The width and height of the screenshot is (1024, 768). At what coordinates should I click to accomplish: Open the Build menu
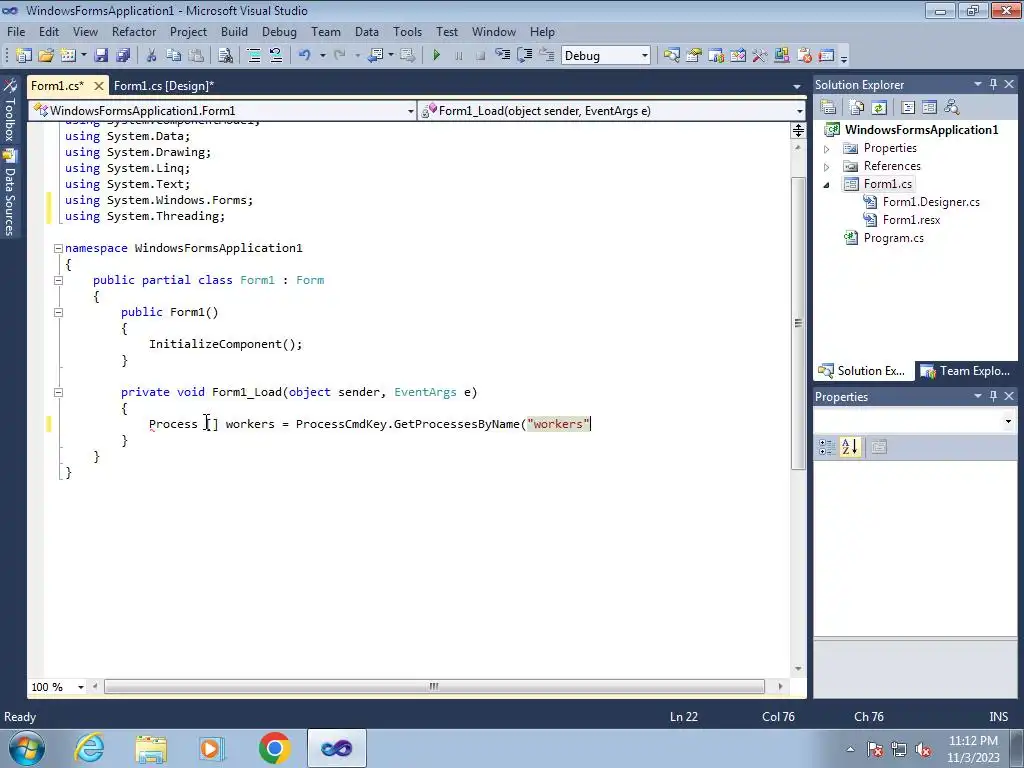tap(234, 31)
